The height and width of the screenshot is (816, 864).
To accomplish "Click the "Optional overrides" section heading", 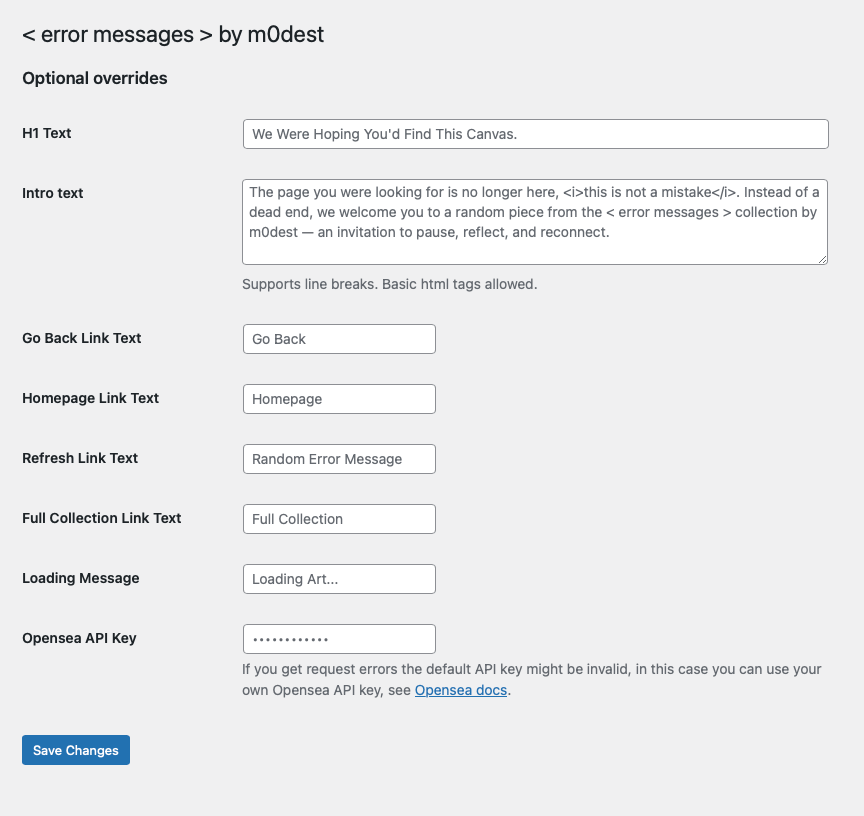I will (x=95, y=78).
